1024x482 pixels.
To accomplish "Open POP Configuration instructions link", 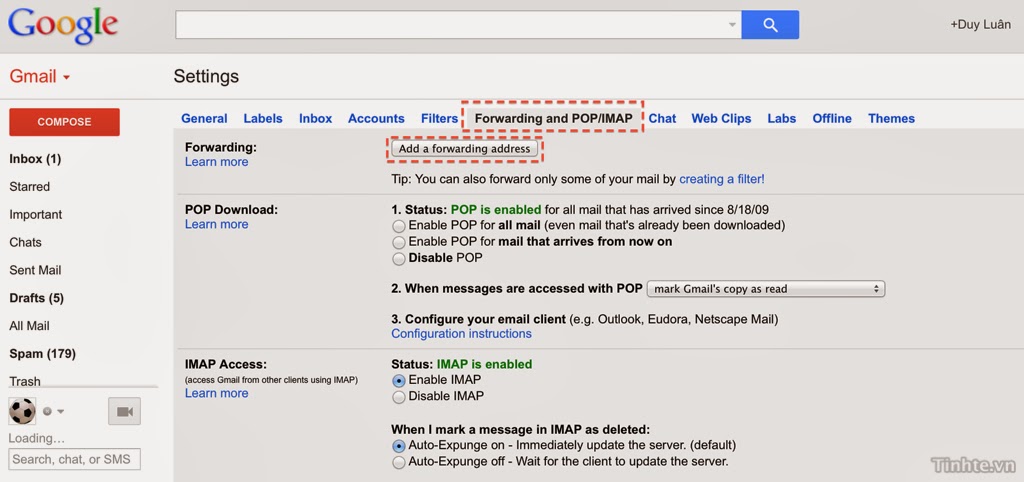I will point(461,334).
